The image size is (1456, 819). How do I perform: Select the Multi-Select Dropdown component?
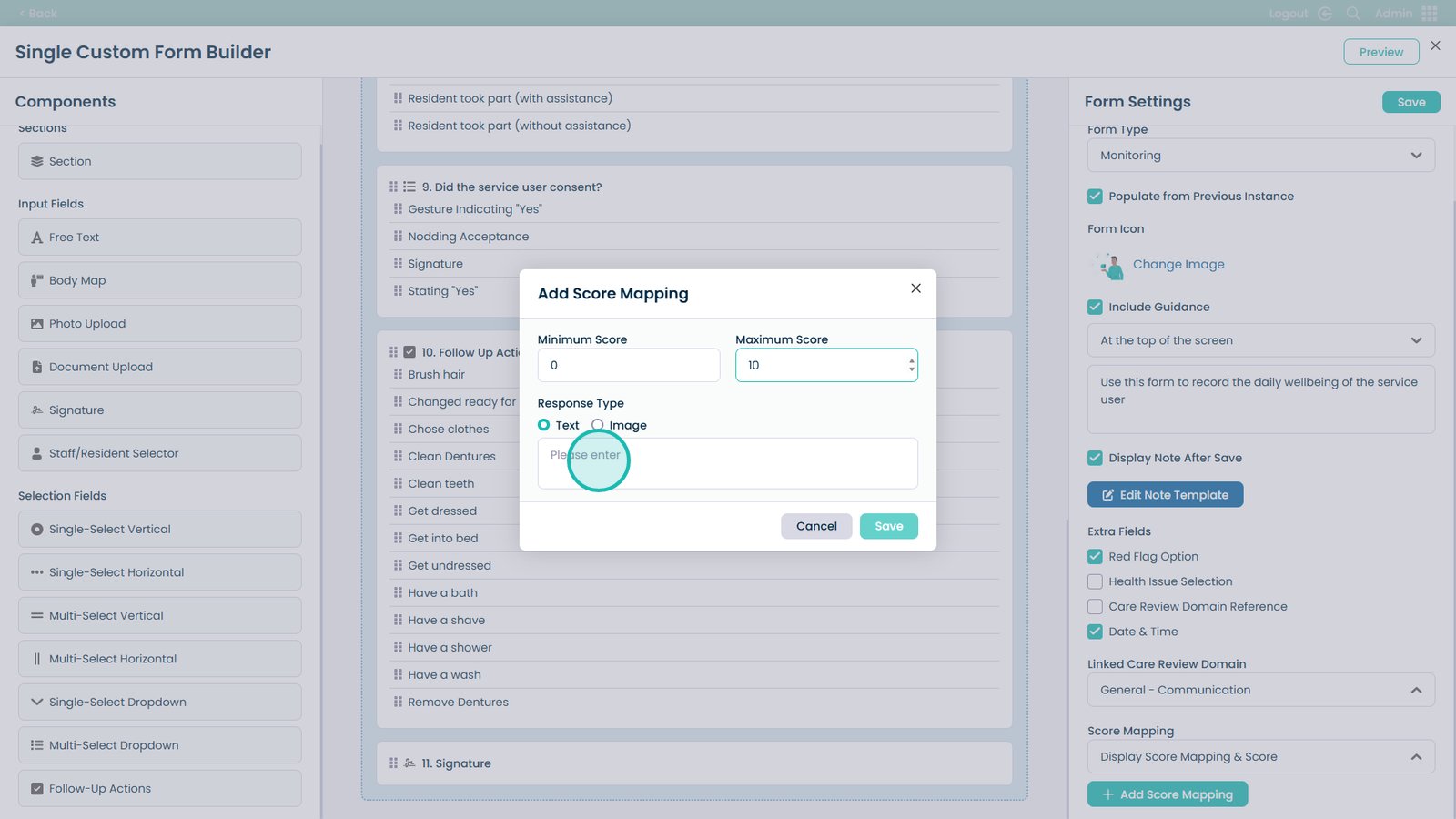click(160, 745)
